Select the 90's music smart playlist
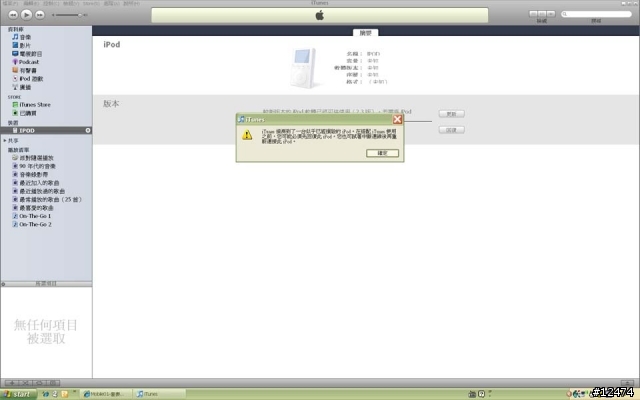 pyautogui.click(x=34, y=166)
